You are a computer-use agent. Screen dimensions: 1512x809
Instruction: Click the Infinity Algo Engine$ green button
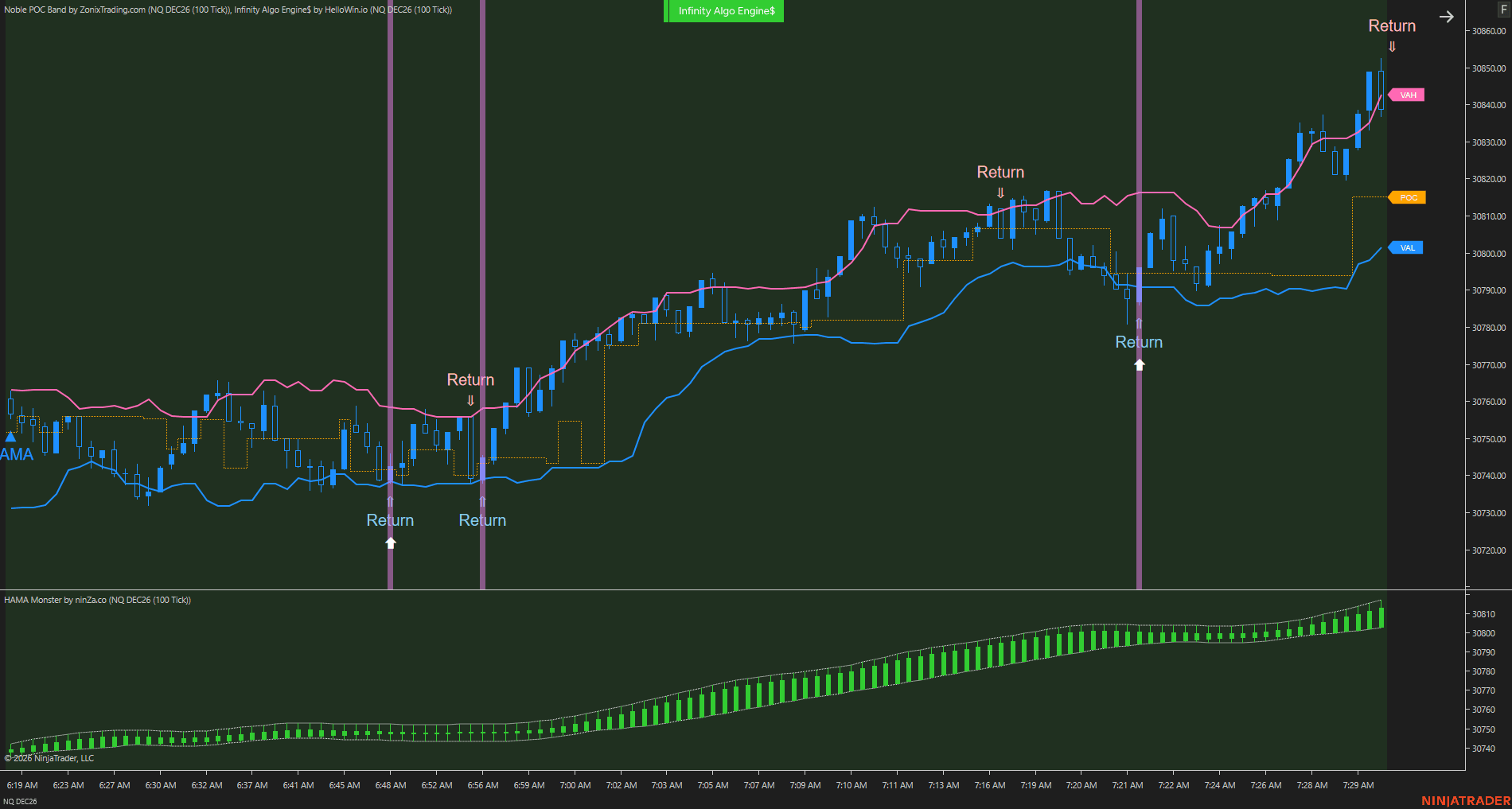[x=723, y=11]
